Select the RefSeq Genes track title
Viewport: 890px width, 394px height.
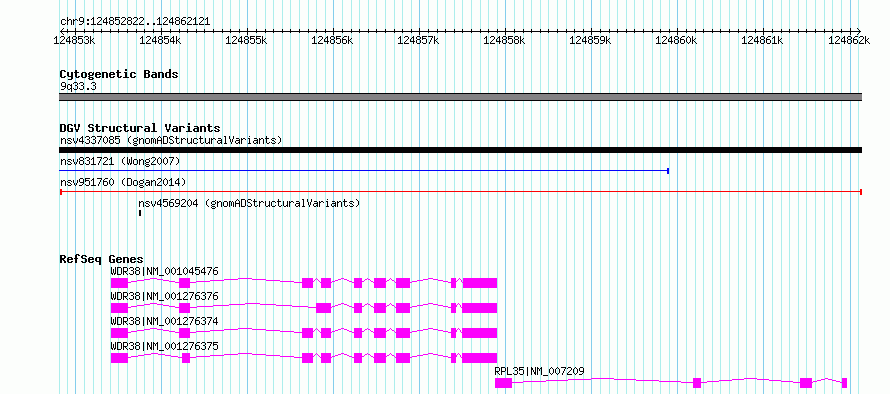(102, 259)
